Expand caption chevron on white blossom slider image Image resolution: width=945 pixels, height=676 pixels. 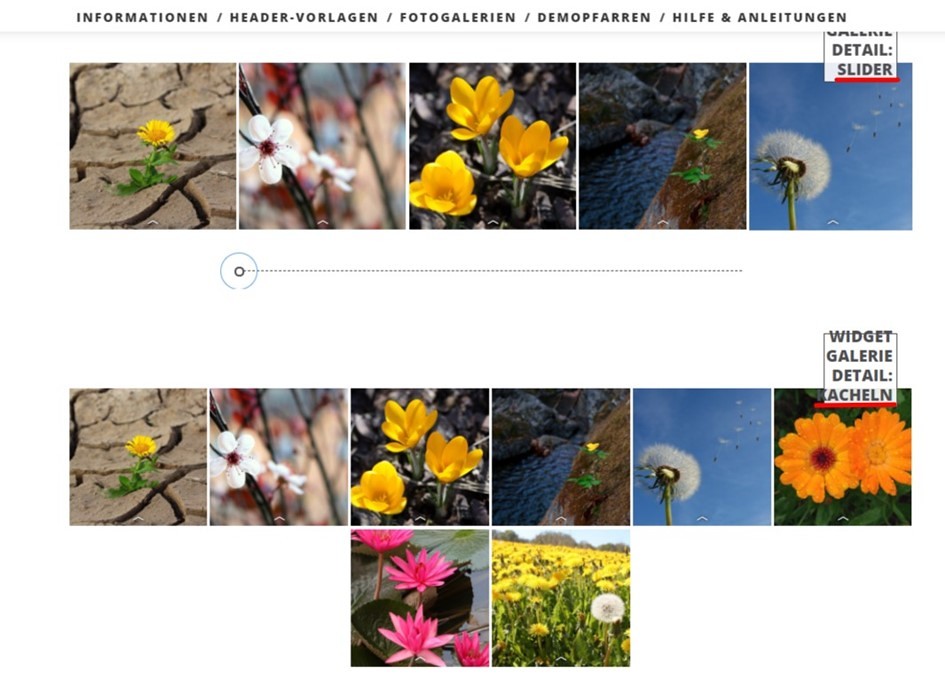tap(322, 222)
